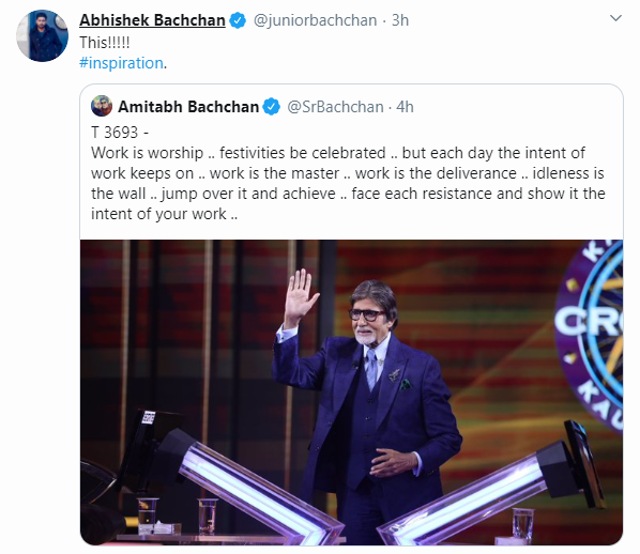
Task: Click Abhishek Bachchan's verified badge
Action: (x=238, y=20)
